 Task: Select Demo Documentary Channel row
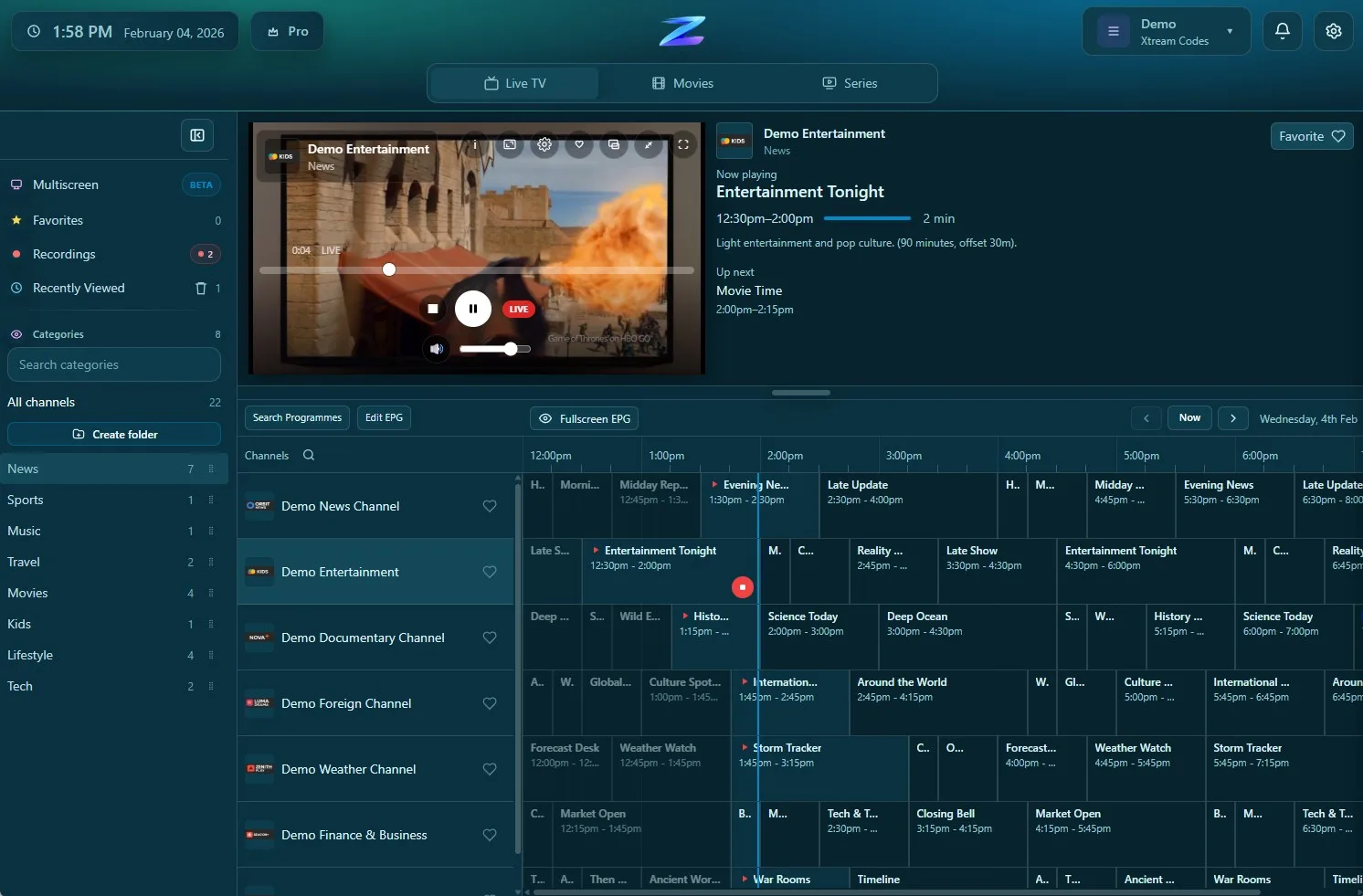click(375, 638)
